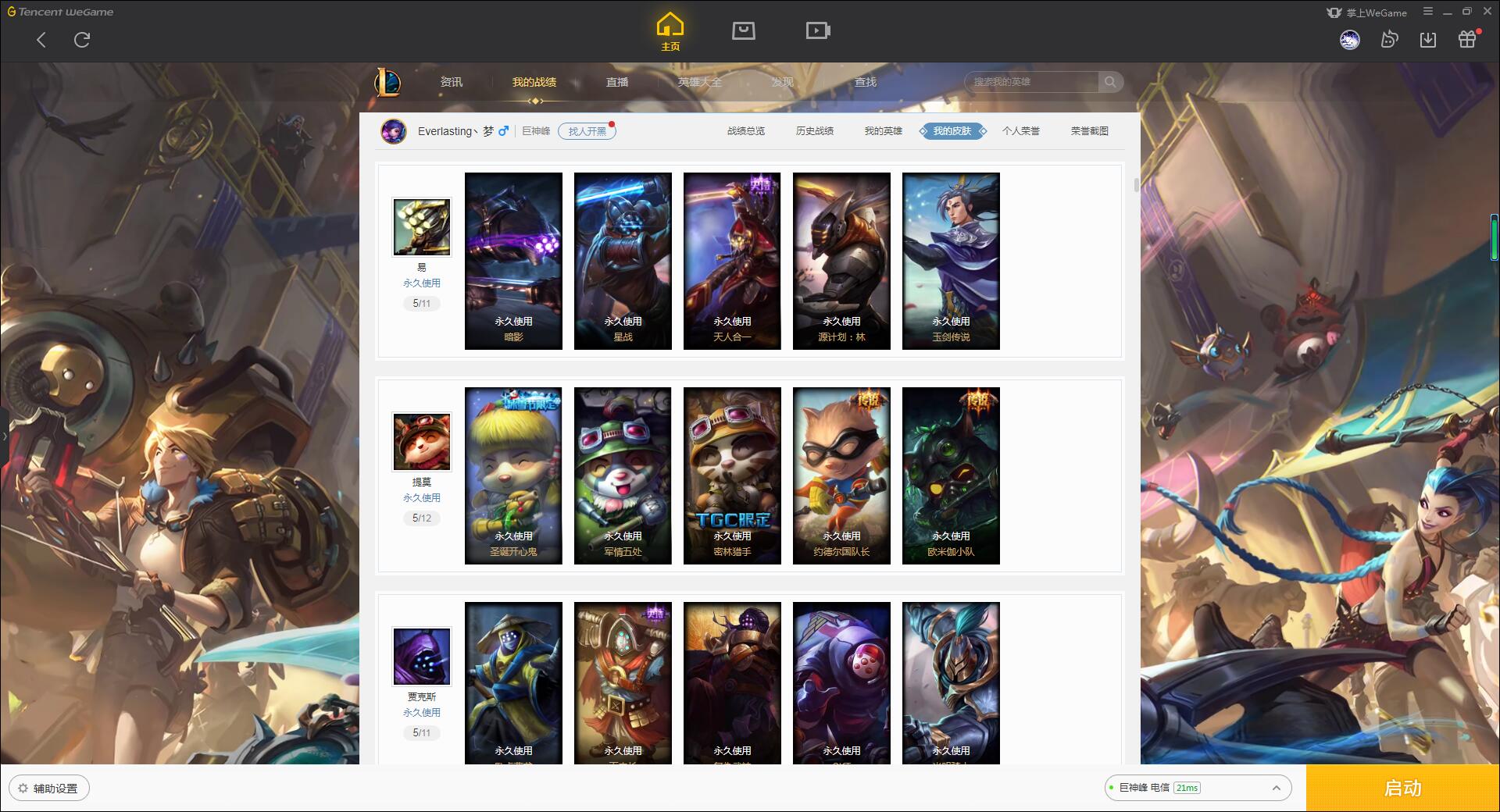Open the hamburger main menu
Image resolution: width=1500 pixels, height=812 pixels.
[1428, 12]
